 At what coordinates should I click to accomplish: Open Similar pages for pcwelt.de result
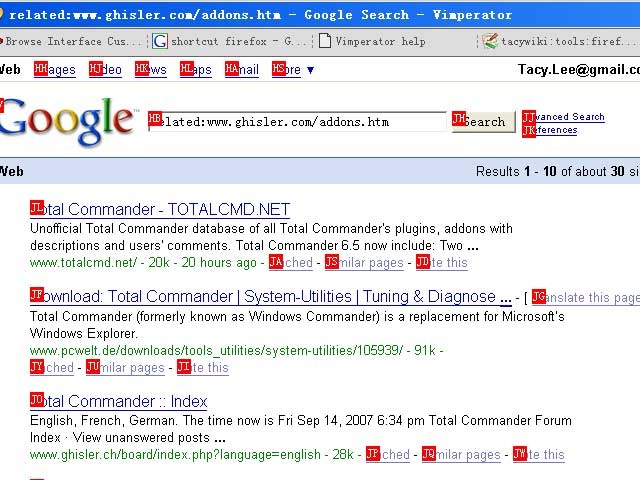tap(125, 367)
